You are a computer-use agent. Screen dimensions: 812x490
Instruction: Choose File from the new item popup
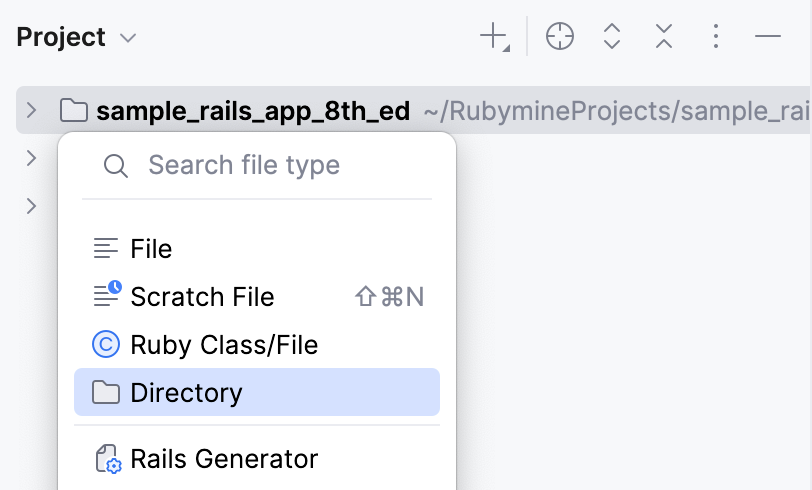point(152,249)
